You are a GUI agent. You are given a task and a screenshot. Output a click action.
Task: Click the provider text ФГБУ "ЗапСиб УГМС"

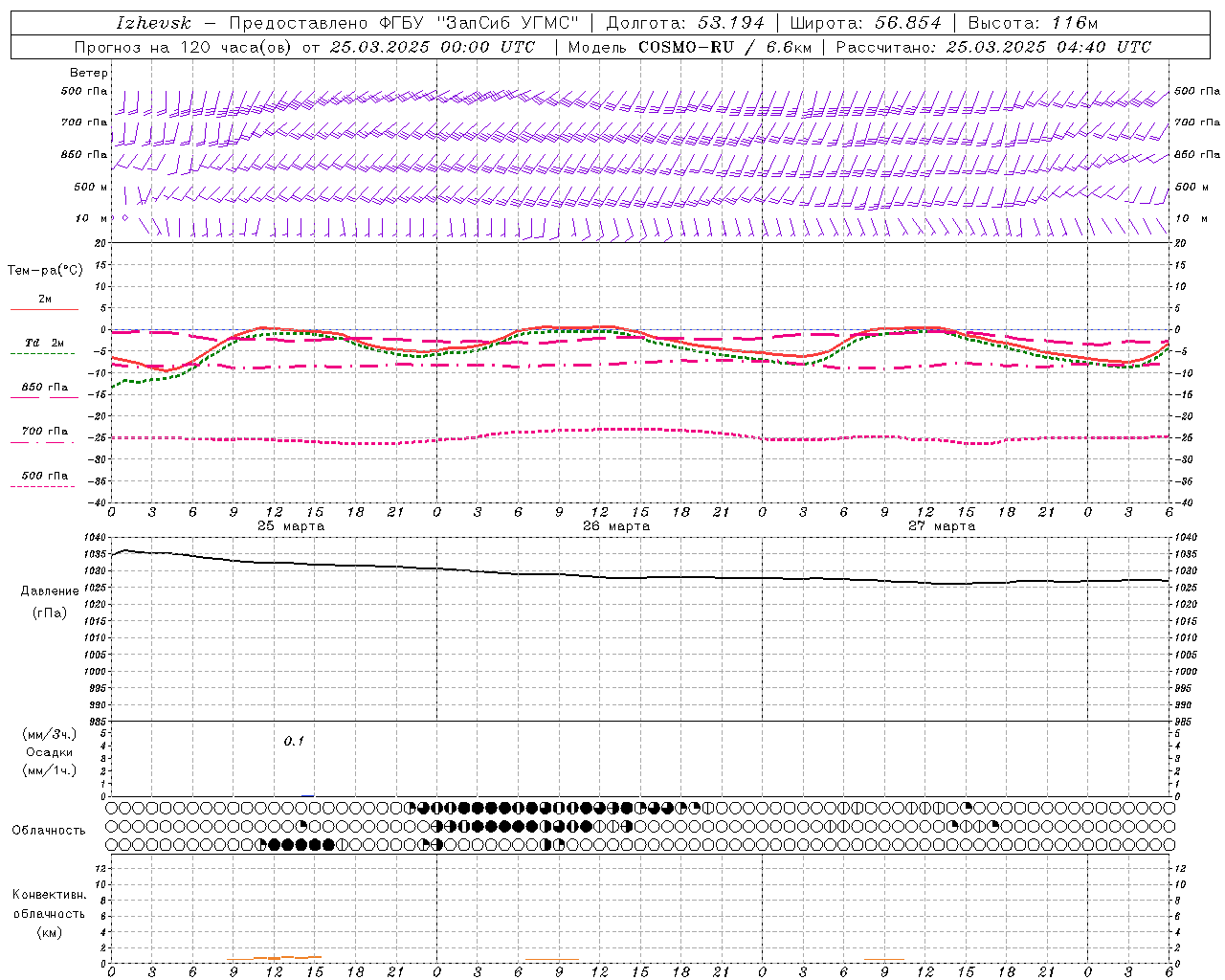tap(480, 23)
